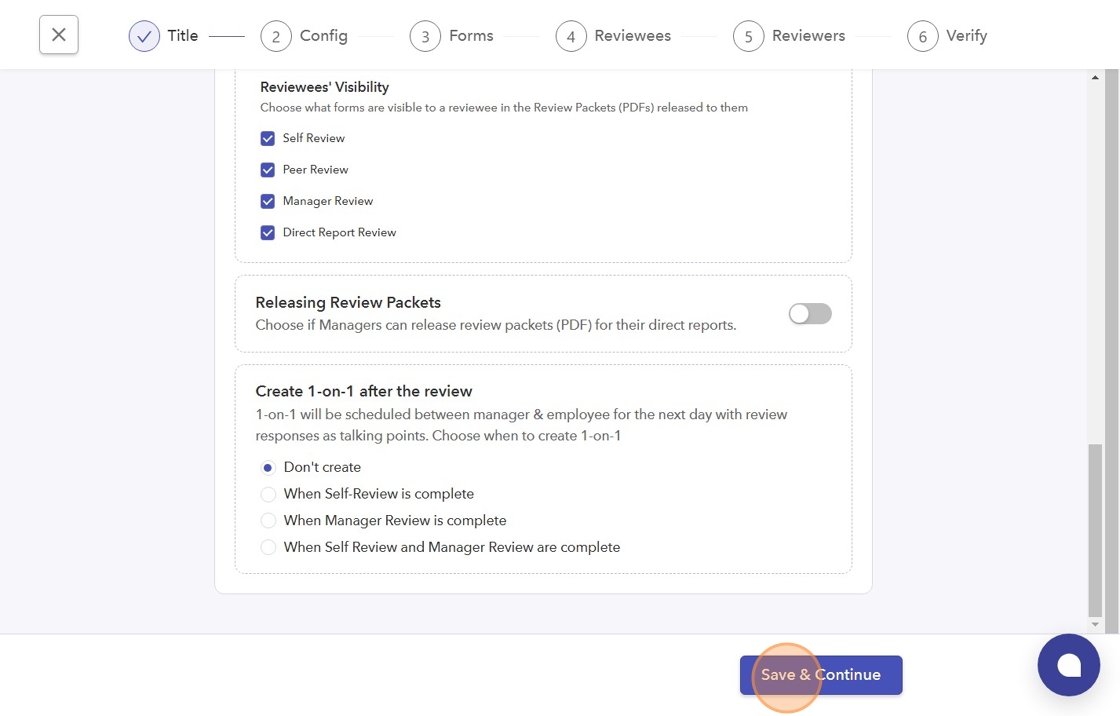Uncheck the Direct Report Review checkbox

pos(268,233)
